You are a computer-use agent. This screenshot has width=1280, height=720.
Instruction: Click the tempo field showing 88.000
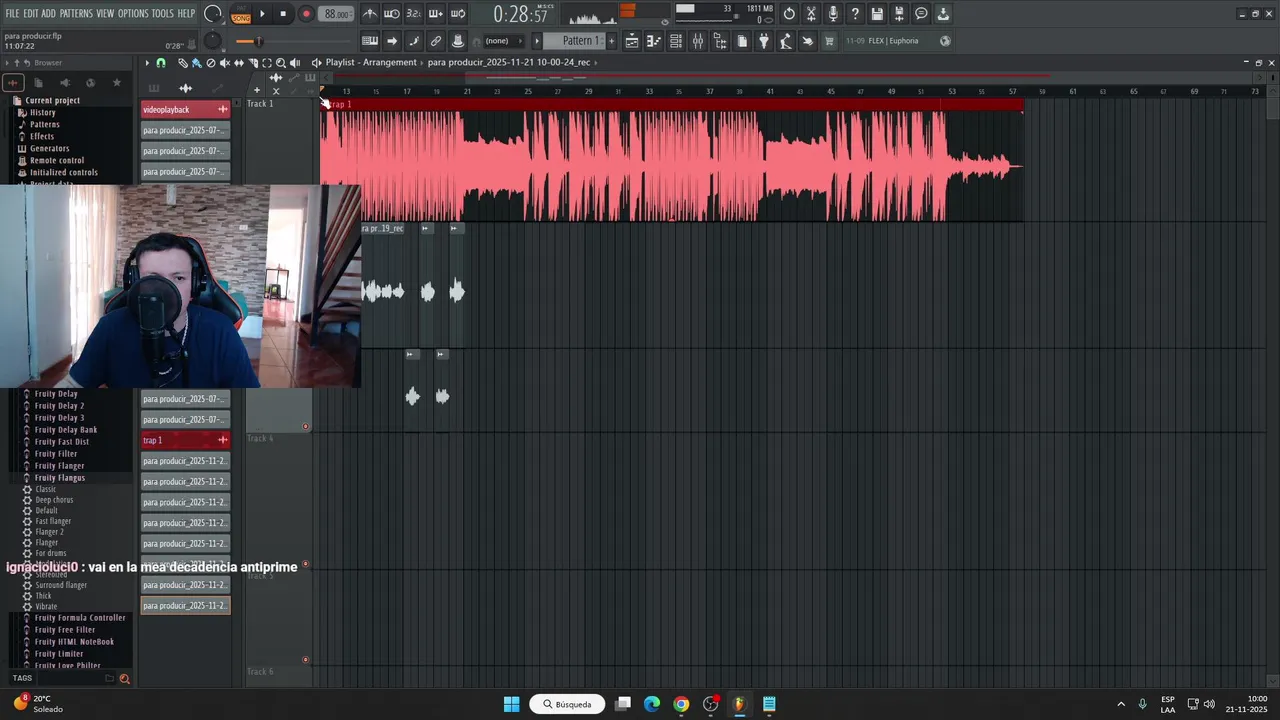tap(336, 14)
